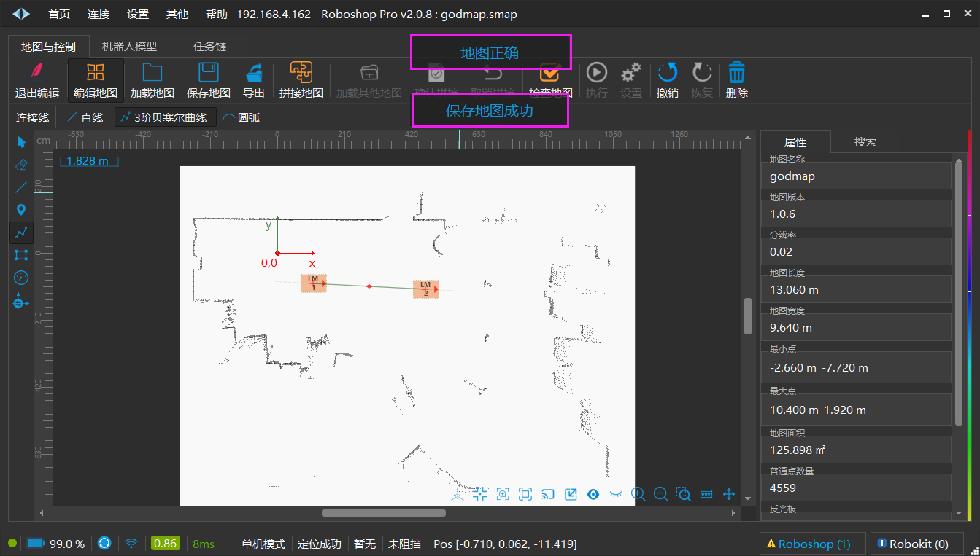
Task: Click the properties panel vertical scrollbar
Action: (x=959, y=294)
